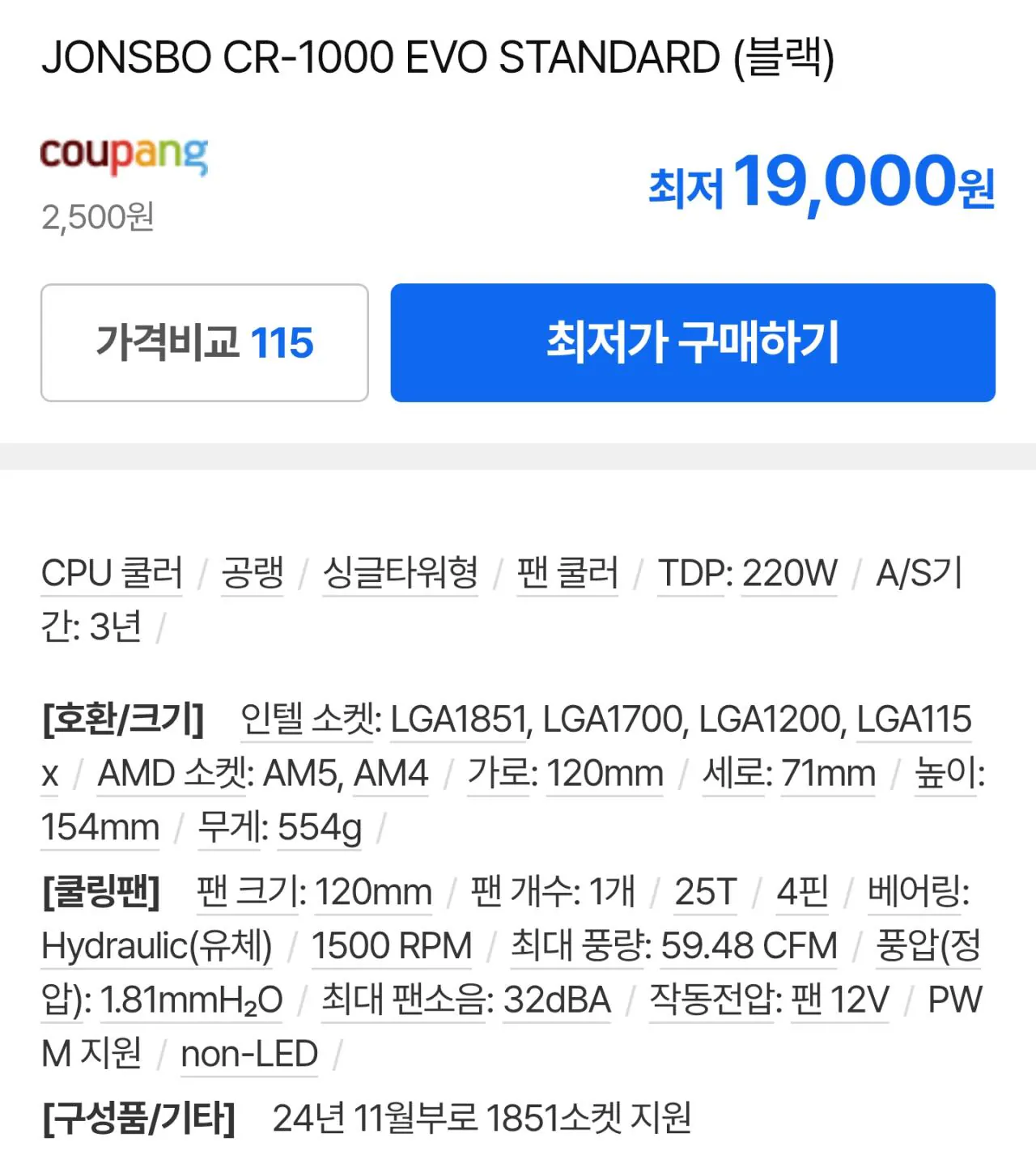Click the 싱글타워형 spec link
The width and height of the screenshot is (1036, 1172).
click(400, 573)
